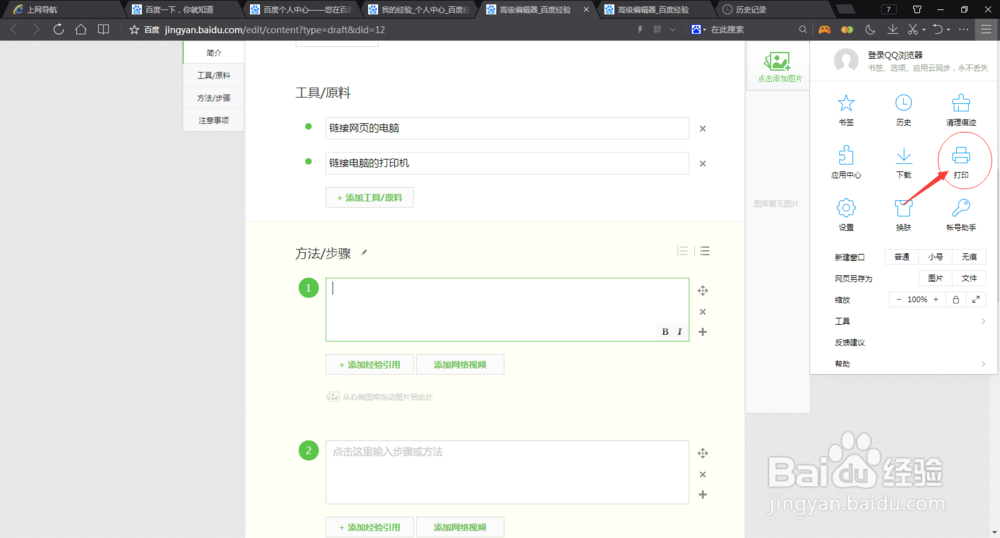
Task: Click the skin shirt icon in title bar
Action: (x=917, y=9)
